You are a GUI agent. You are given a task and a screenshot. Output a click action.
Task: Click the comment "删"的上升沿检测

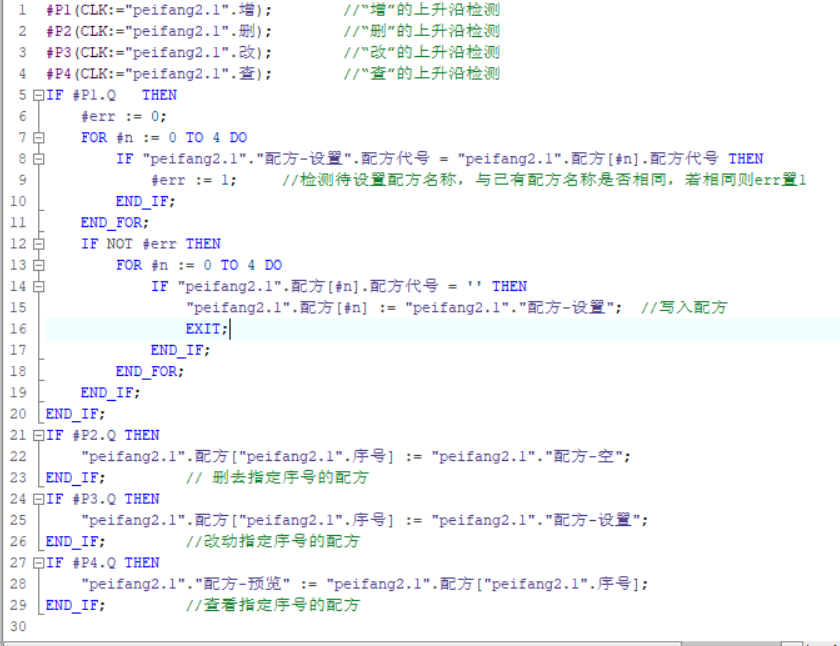(x=422, y=31)
